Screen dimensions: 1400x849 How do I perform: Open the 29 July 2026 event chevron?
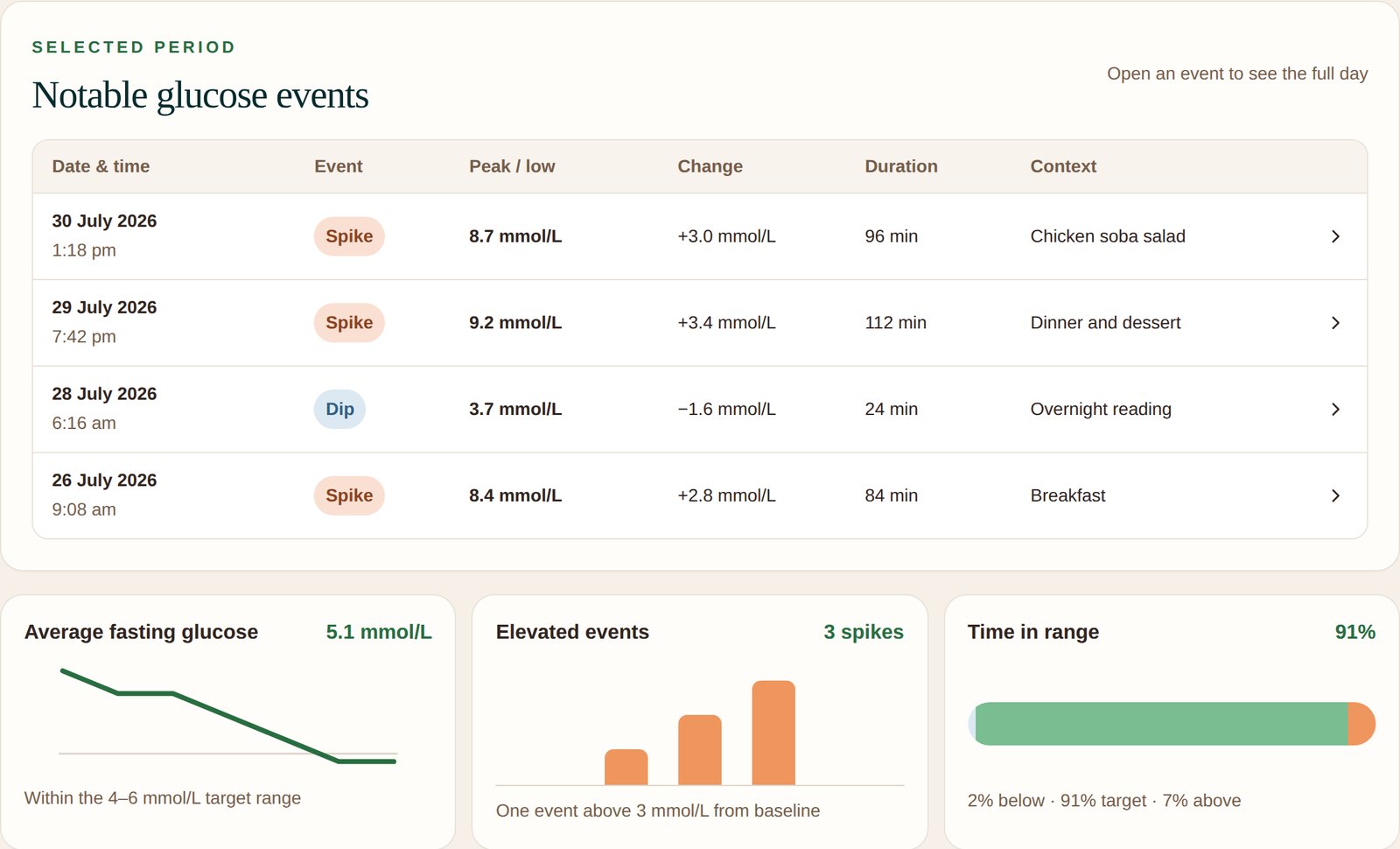1335,323
